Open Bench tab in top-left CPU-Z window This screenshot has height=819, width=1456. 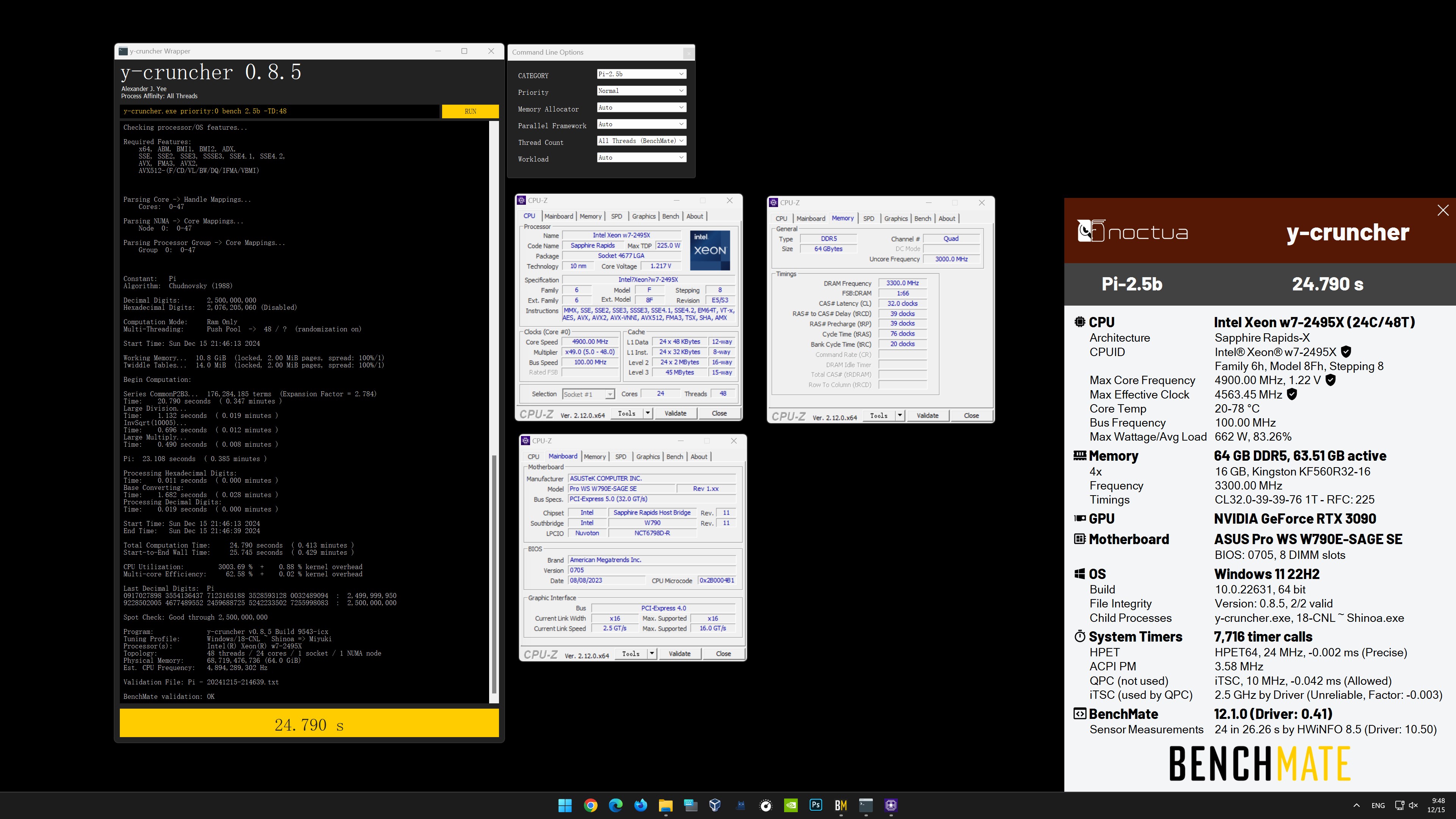tap(670, 217)
